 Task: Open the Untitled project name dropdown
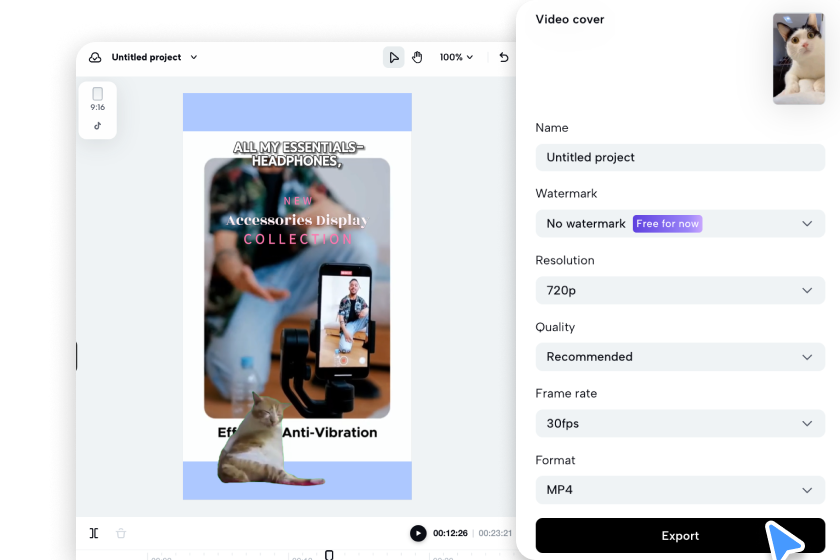tap(154, 57)
